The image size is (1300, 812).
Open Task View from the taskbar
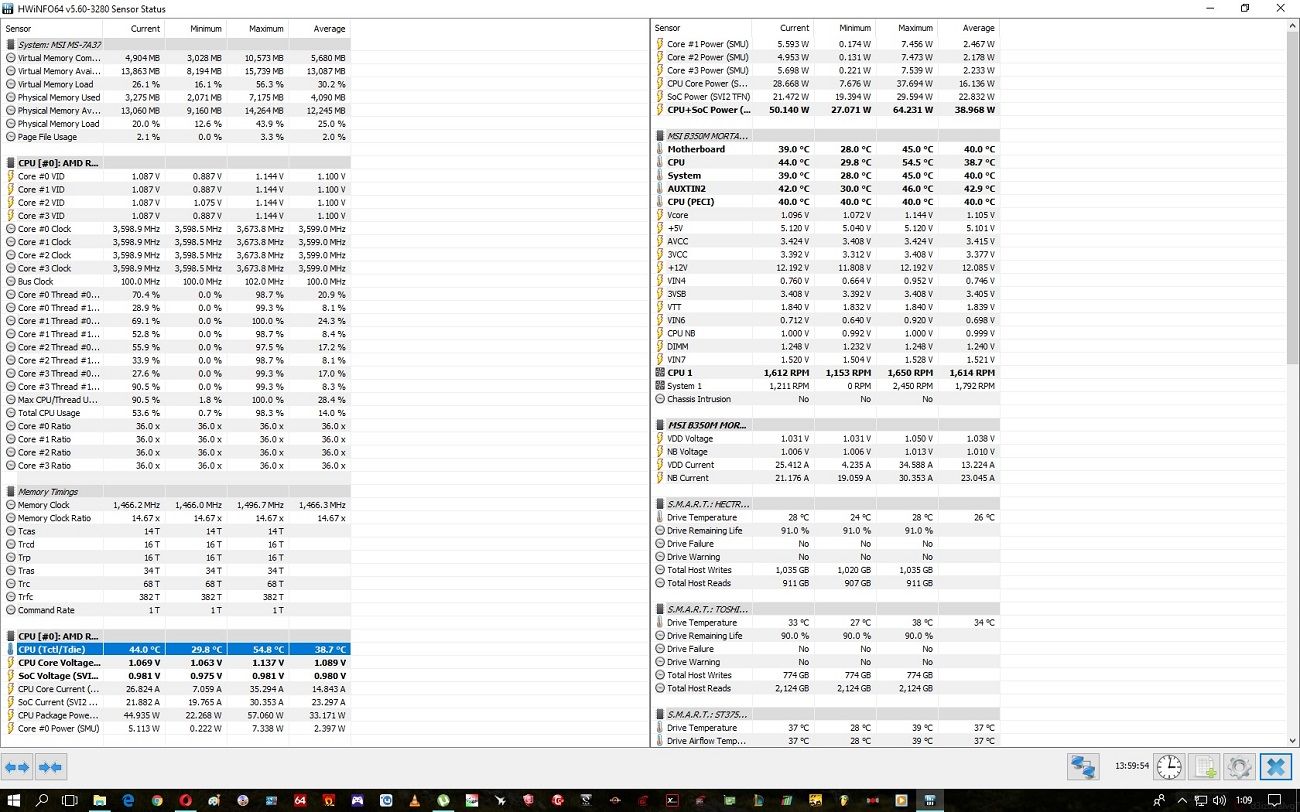point(70,800)
